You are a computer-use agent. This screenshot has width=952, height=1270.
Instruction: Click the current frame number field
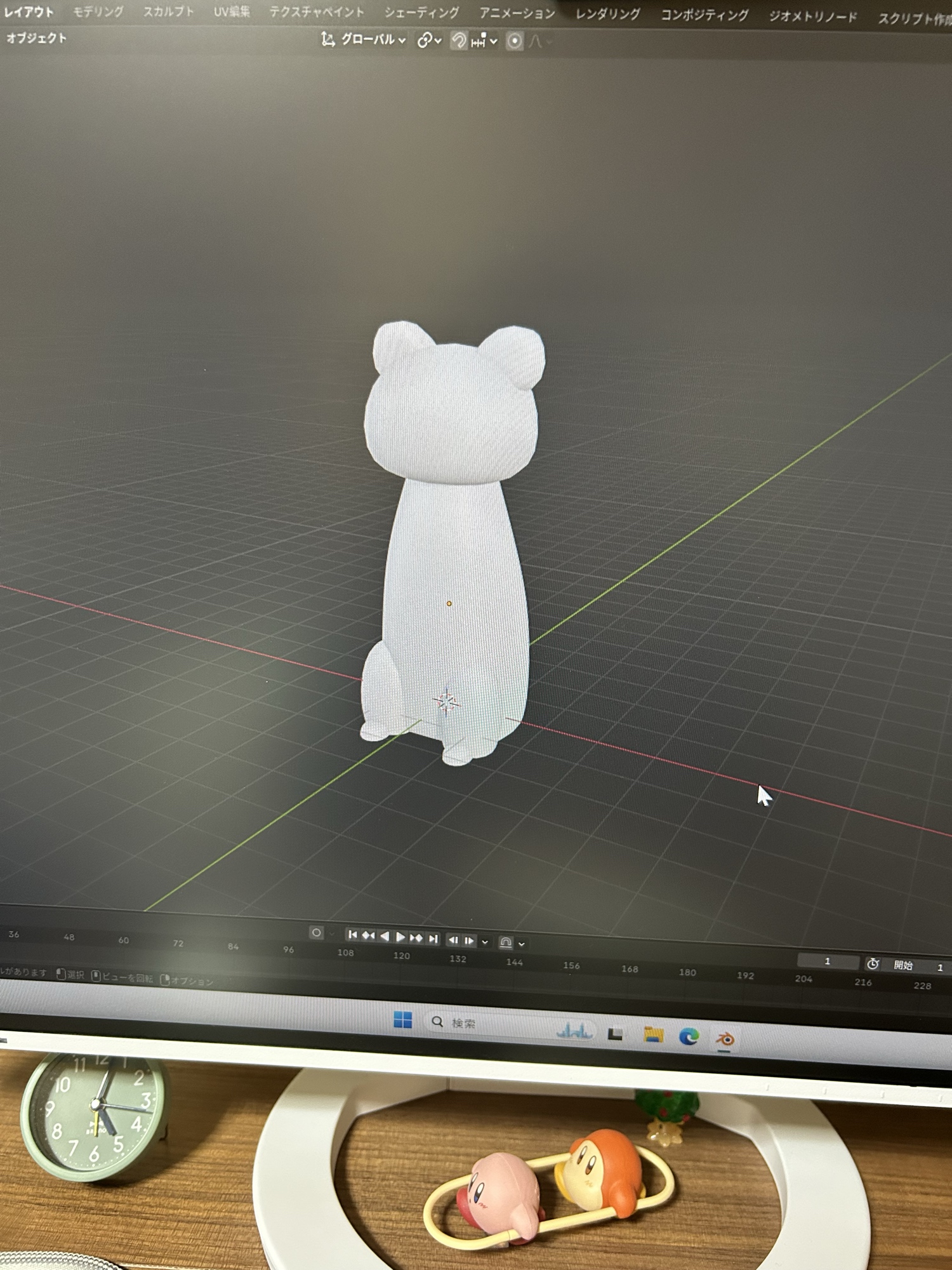[x=827, y=961]
